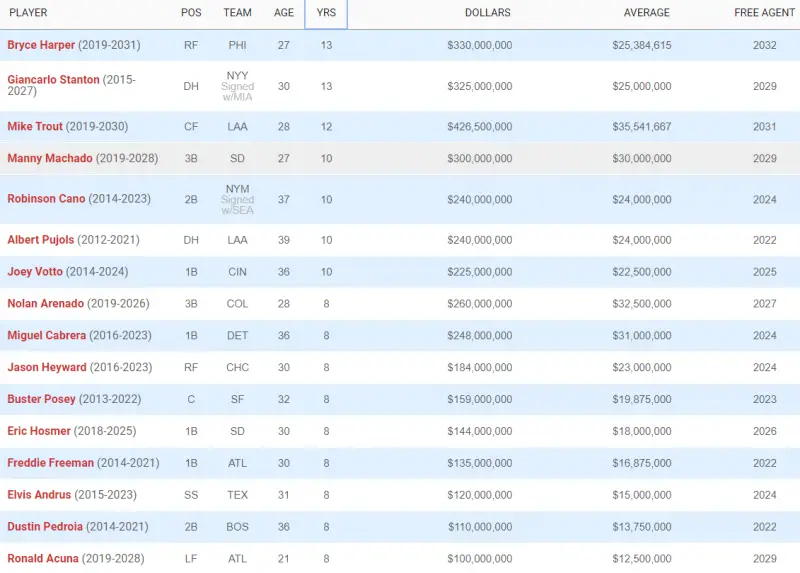Image resolution: width=800 pixels, height=573 pixels.
Task: Sort table by AGE column header
Action: [x=284, y=13]
